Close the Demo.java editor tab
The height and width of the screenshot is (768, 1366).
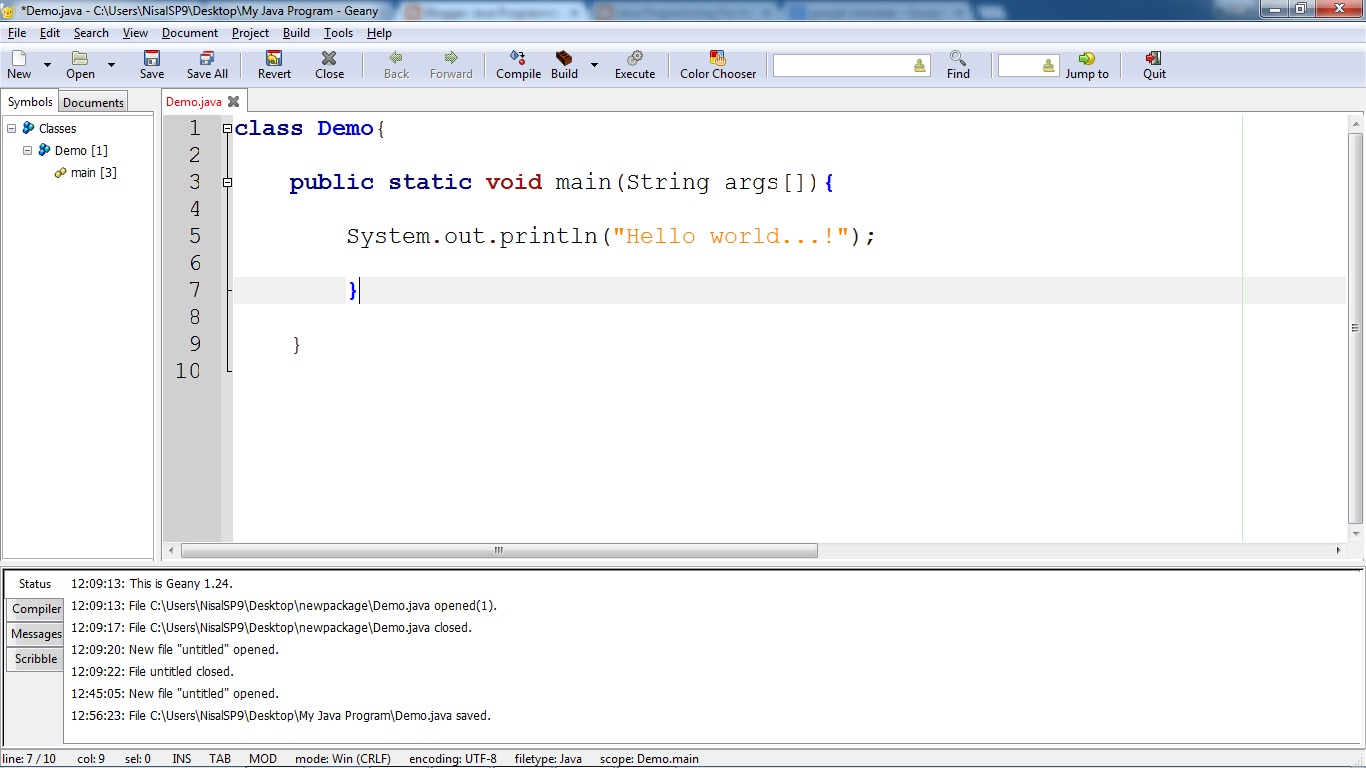[x=233, y=101]
